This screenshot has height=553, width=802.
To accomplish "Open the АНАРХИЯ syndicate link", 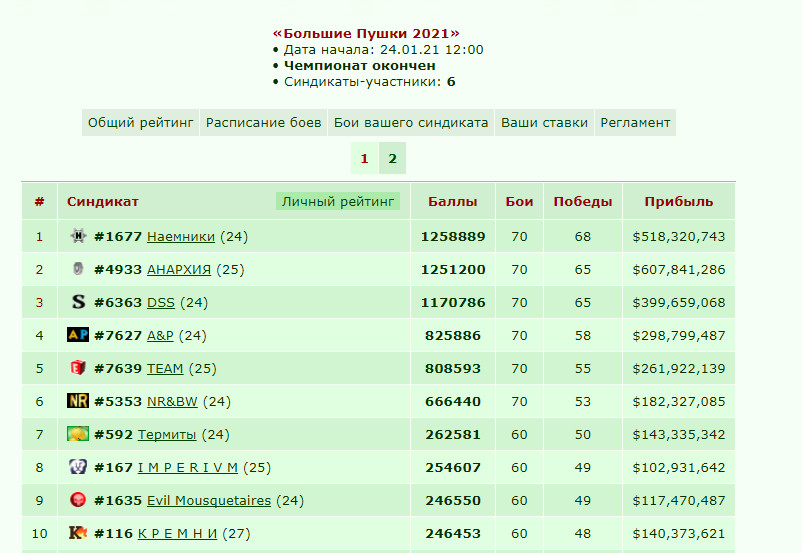I will [x=179, y=270].
